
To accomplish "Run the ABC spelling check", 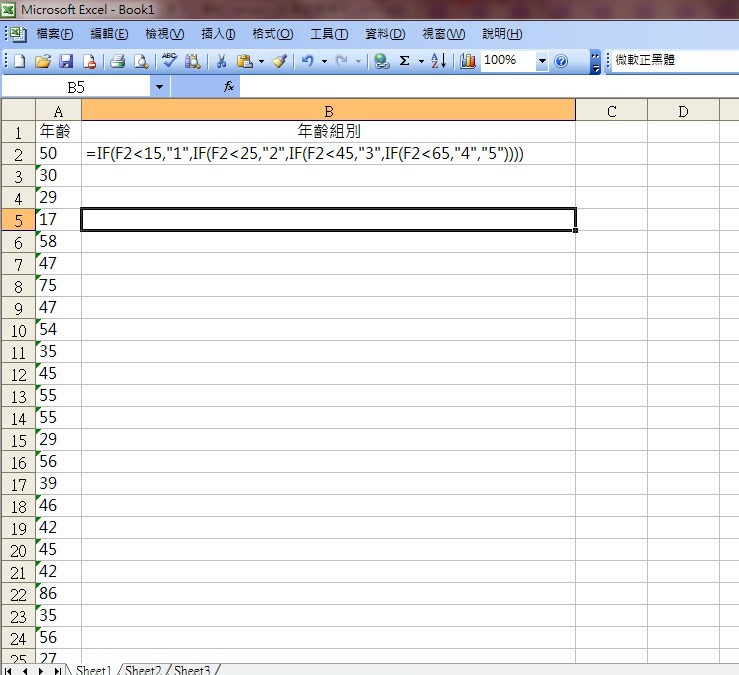I will click(x=169, y=61).
